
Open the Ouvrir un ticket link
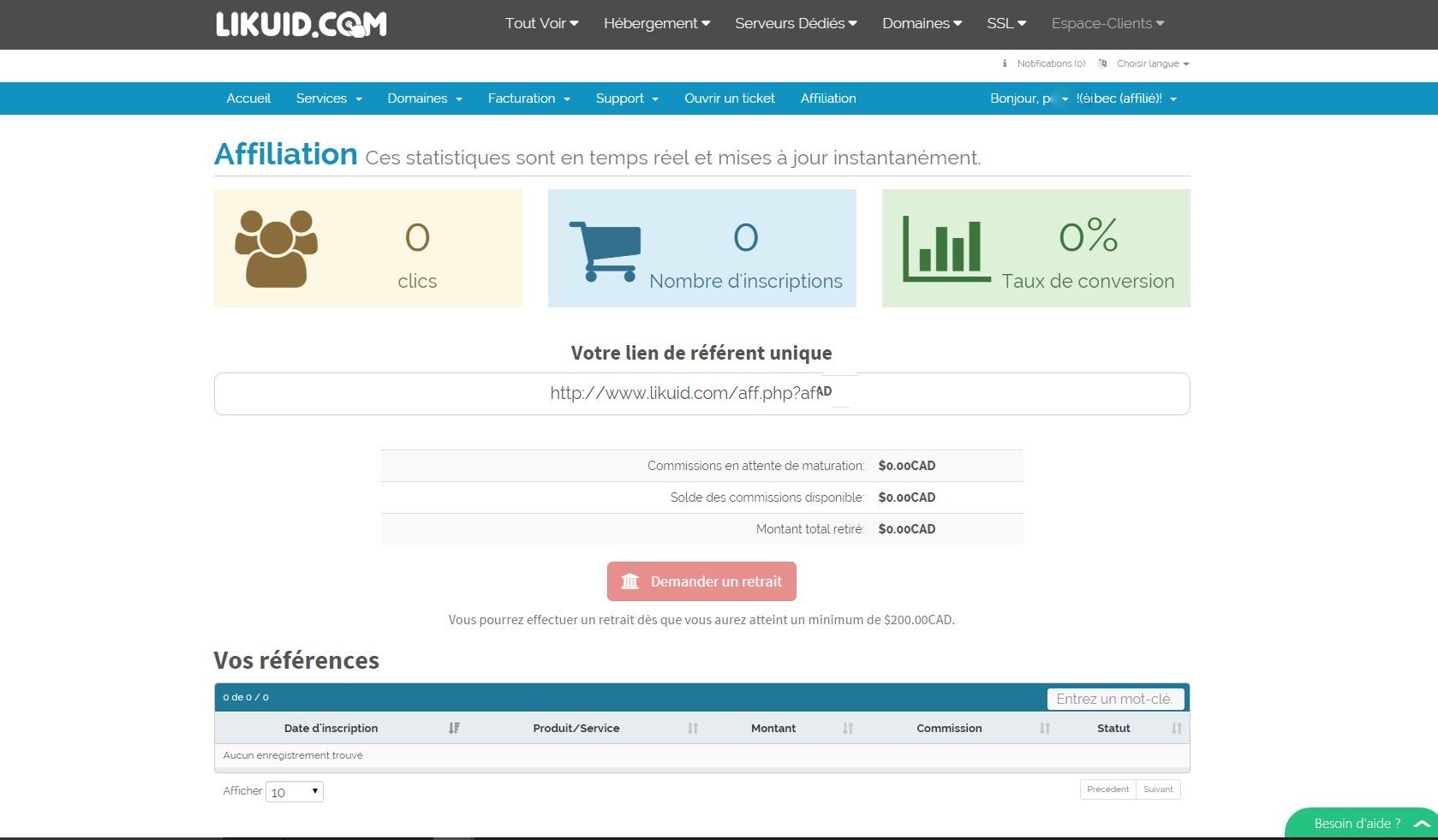coord(729,98)
